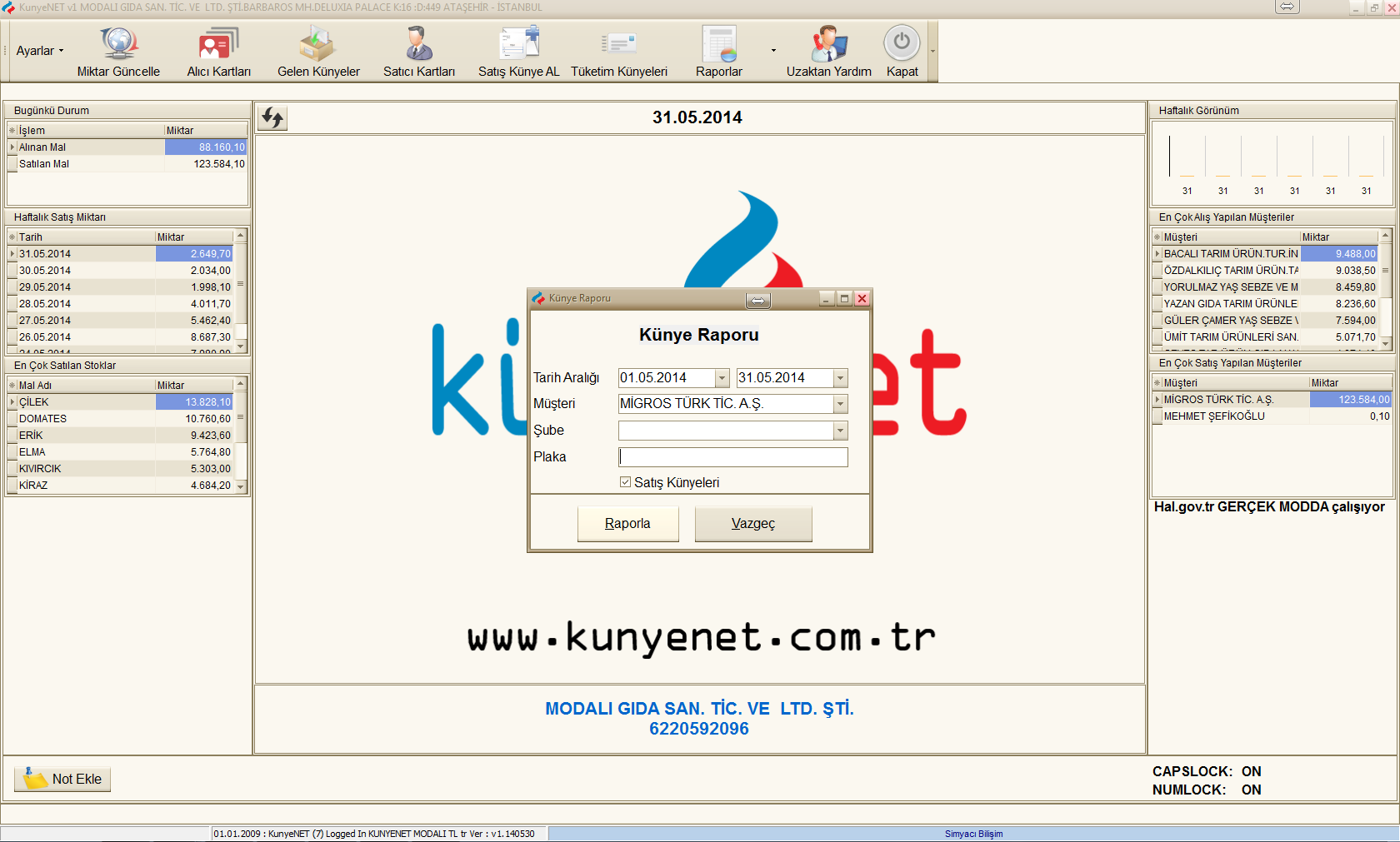1400x842 pixels.
Task: Close the Künye Raporu dialog
Action: pos(862,299)
